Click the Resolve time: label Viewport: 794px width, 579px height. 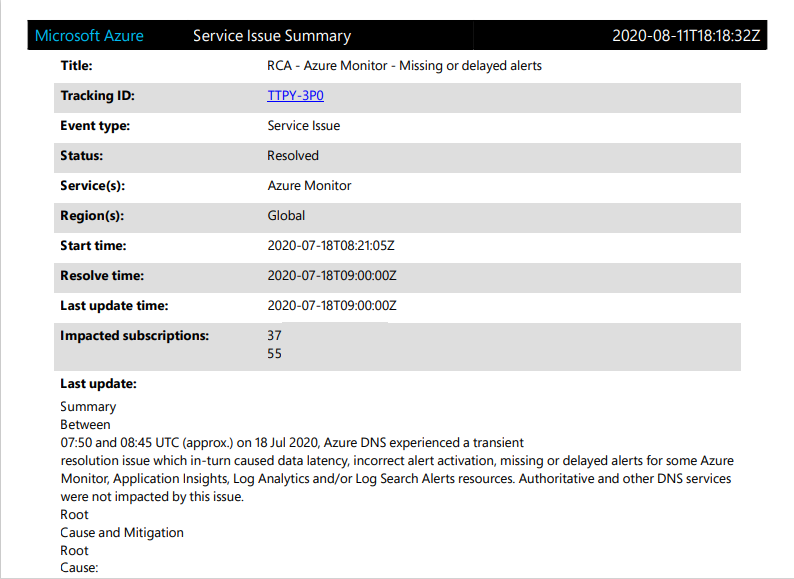[102, 276]
